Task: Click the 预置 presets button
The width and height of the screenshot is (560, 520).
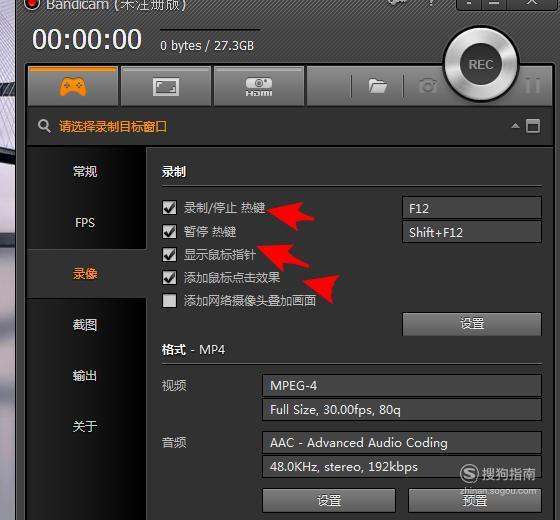Action: tap(475, 500)
